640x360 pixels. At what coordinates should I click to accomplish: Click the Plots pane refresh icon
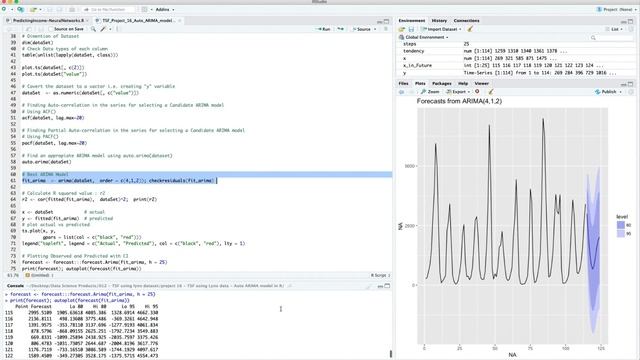631,92
